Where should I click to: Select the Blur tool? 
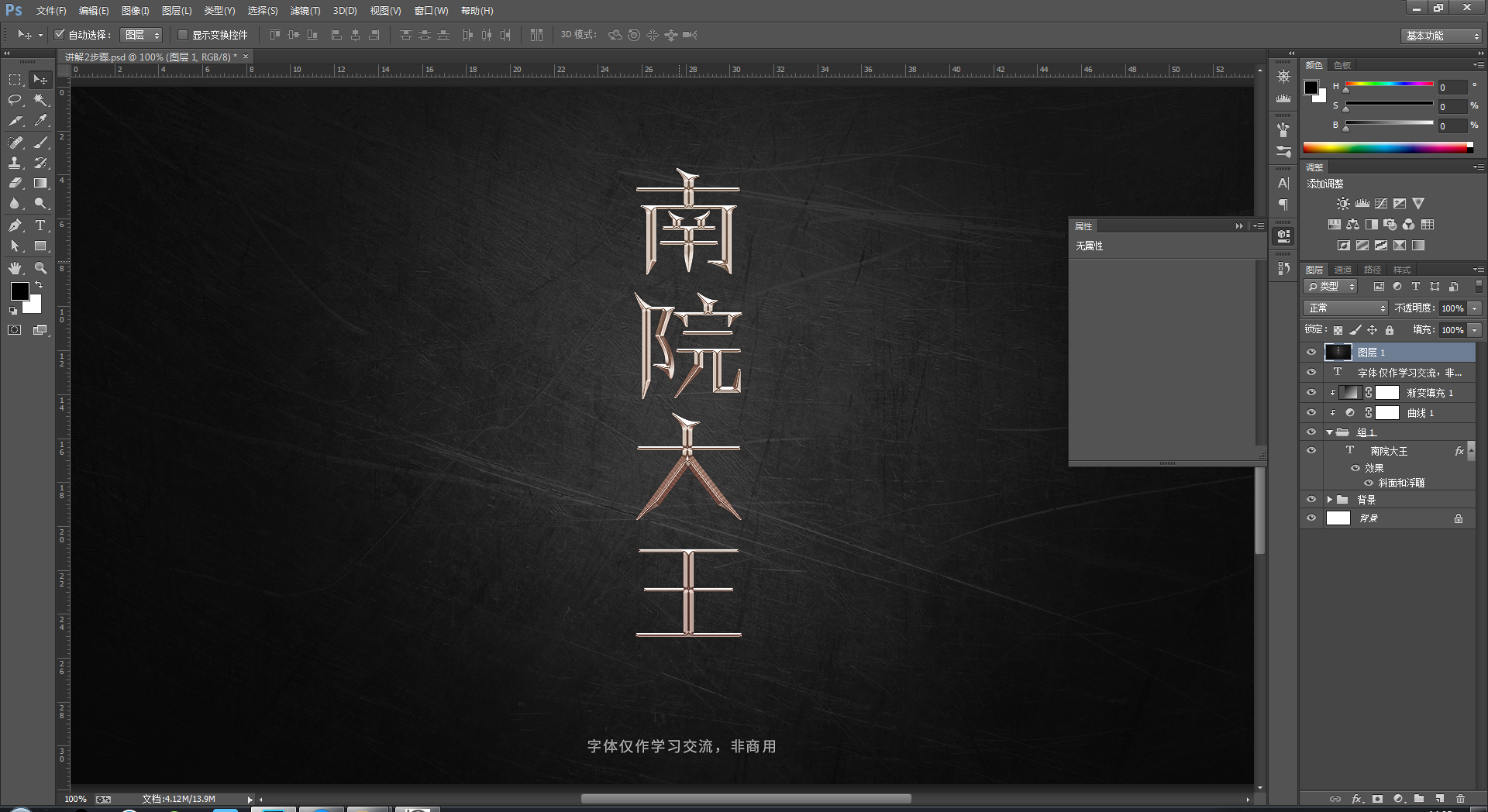click(15, 204)
